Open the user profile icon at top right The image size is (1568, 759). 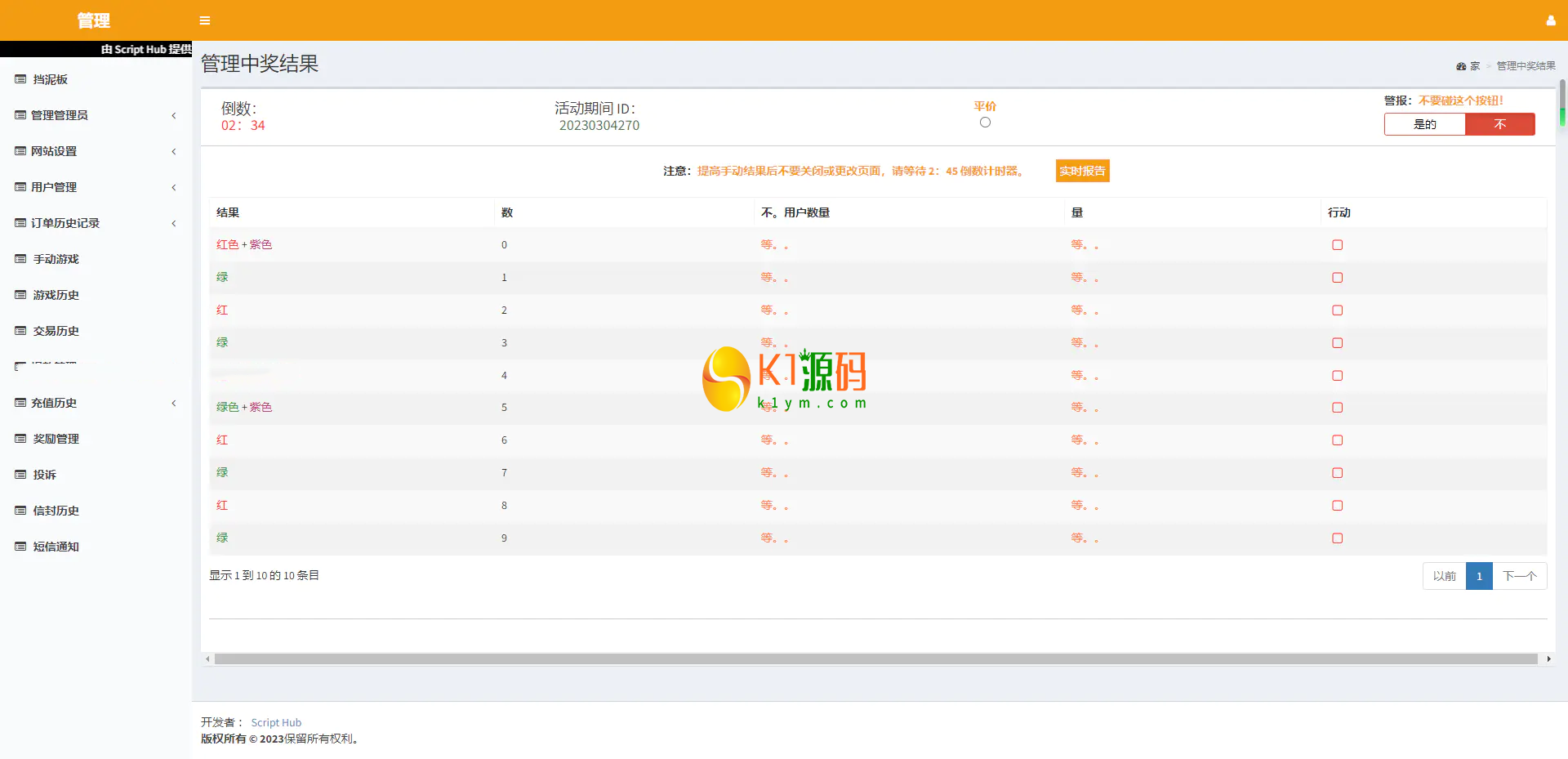1550,20
